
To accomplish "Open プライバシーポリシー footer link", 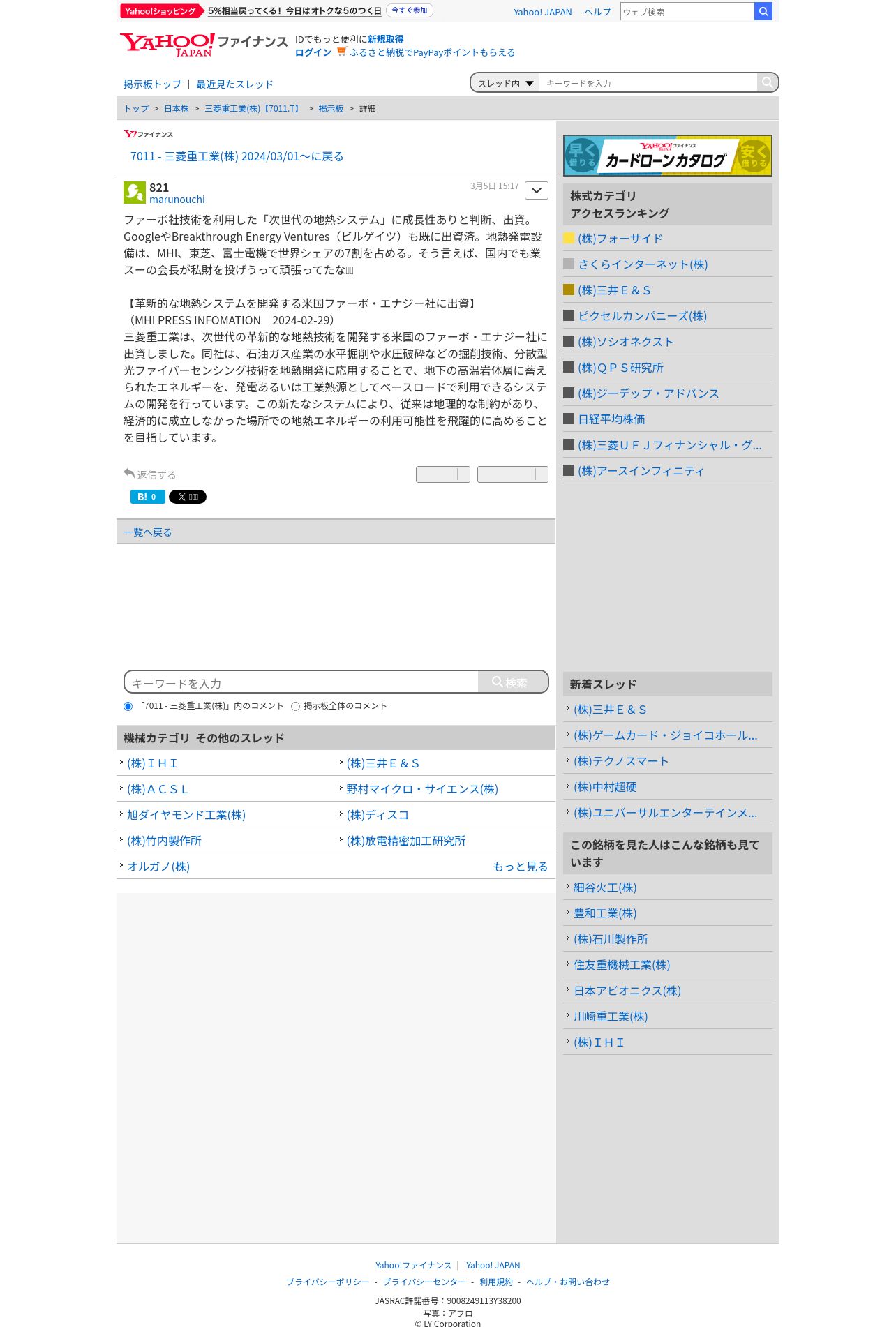I will pos(328,1282).
